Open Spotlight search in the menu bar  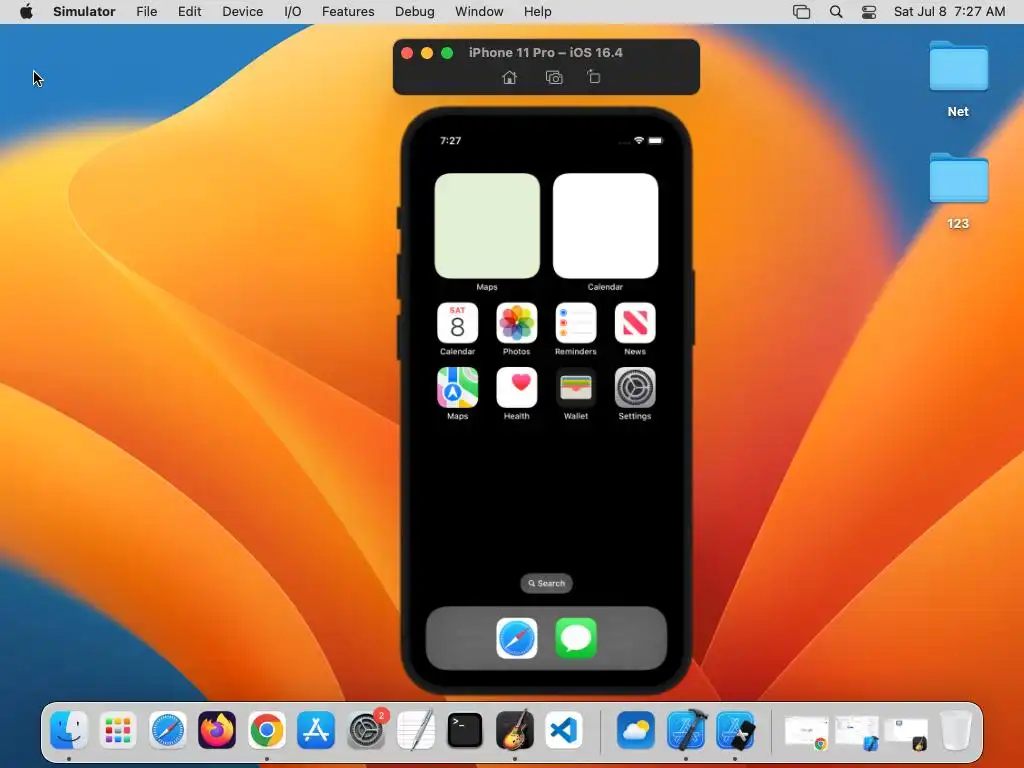pyautogui.click(x=835, y=12)
